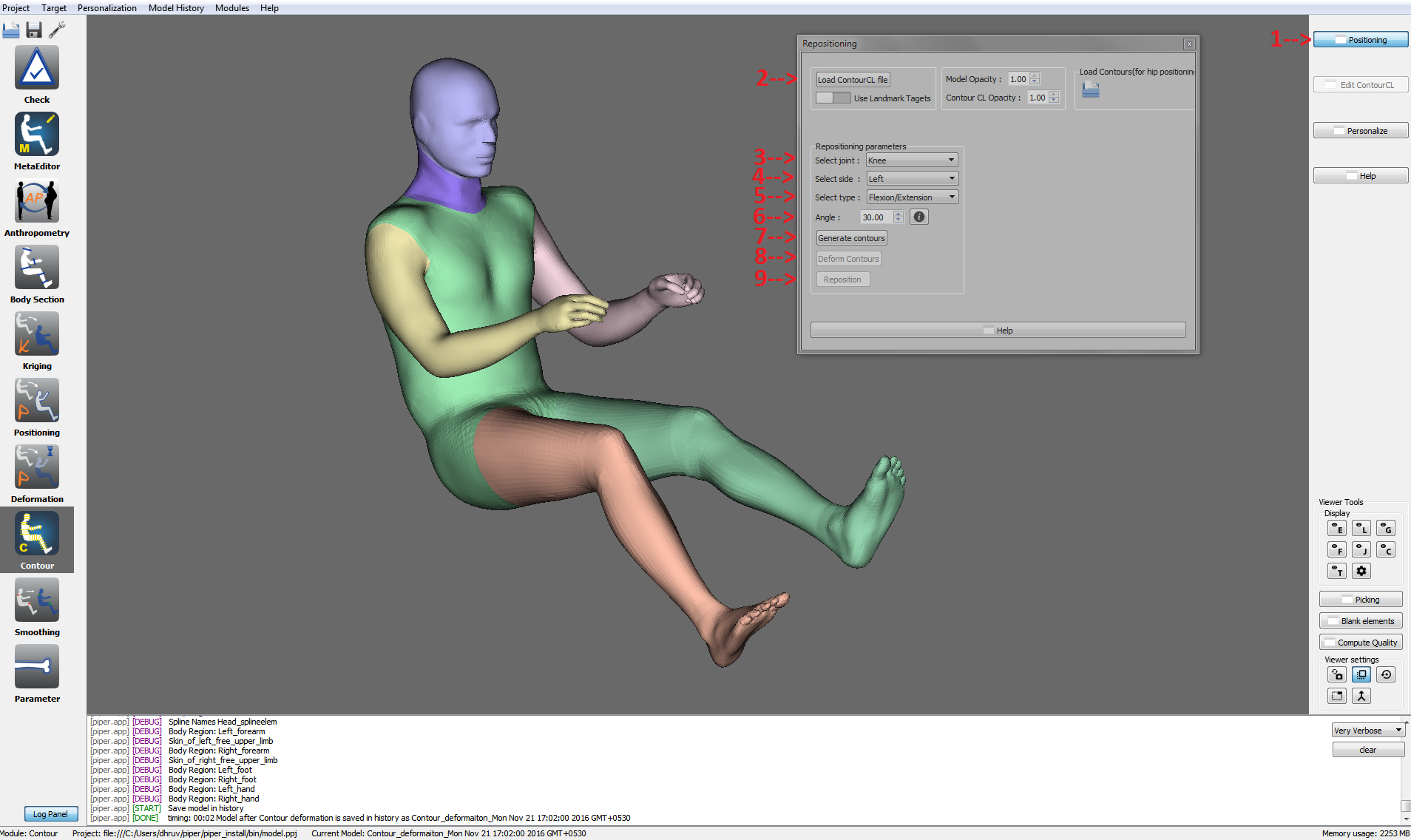Open the Model History menu
Image resolution: width=1411 pixels, height=840 pixels.
point(176,8)
